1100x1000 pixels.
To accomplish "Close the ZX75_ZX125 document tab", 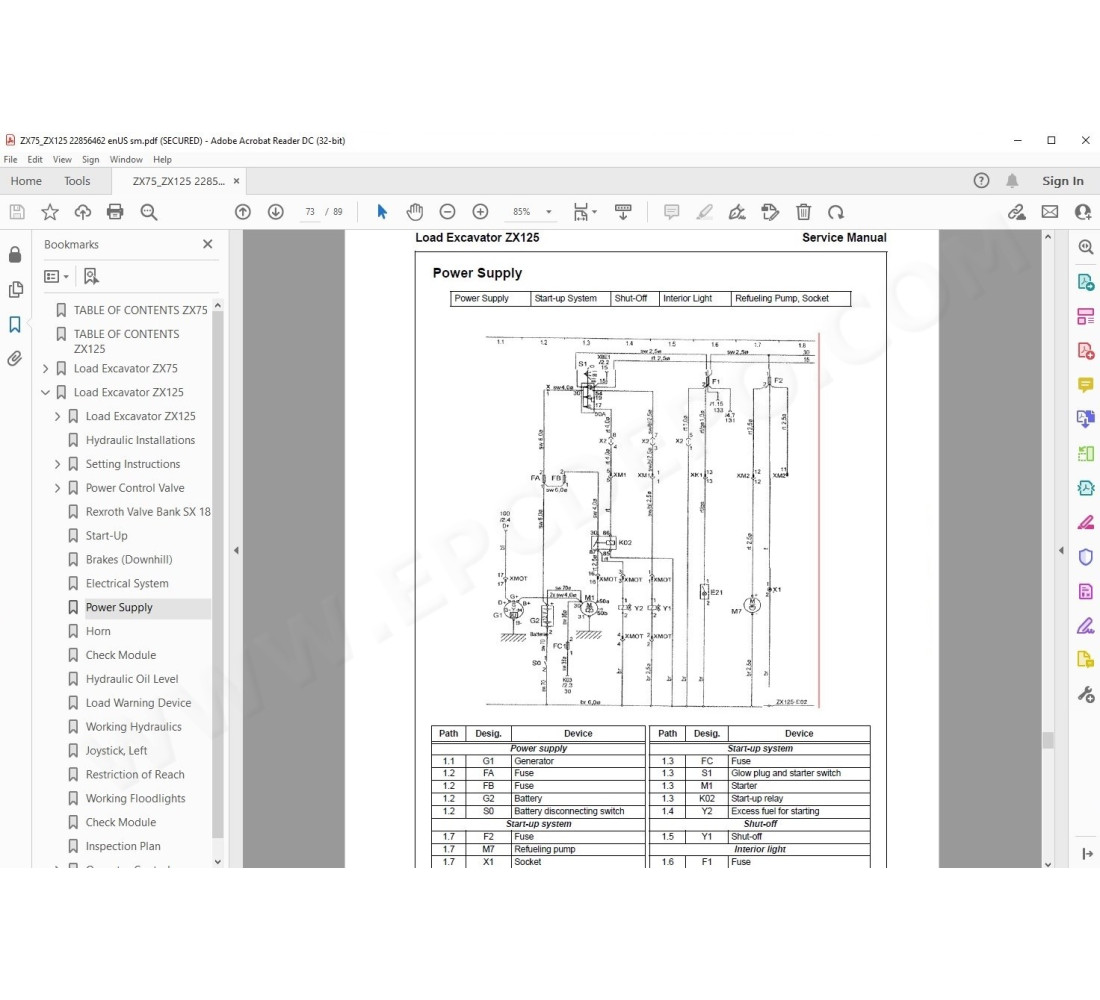I will [x=236, y=181].
